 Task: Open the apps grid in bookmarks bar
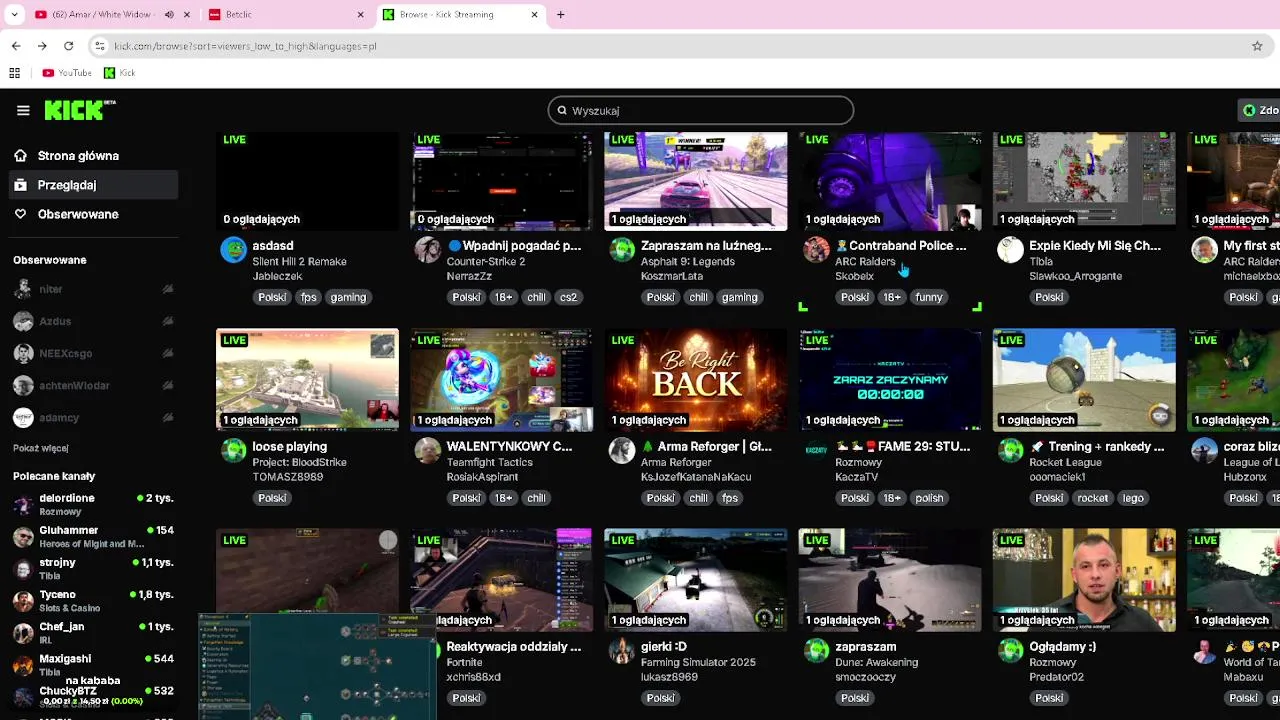click(14, 73)
